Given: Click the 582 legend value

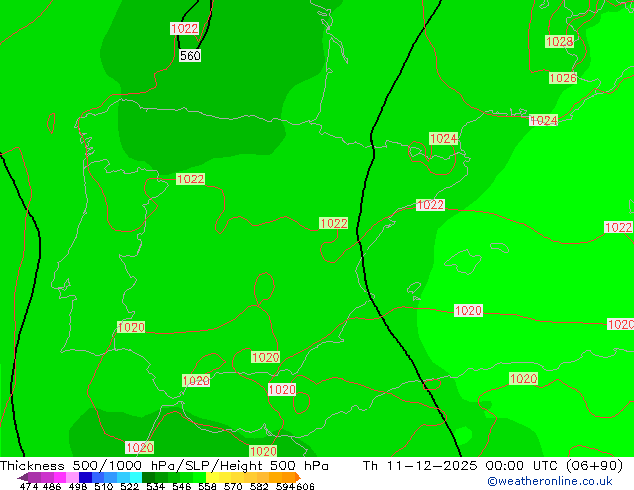Looking at the screenshot, I should [x=259, y=486].
